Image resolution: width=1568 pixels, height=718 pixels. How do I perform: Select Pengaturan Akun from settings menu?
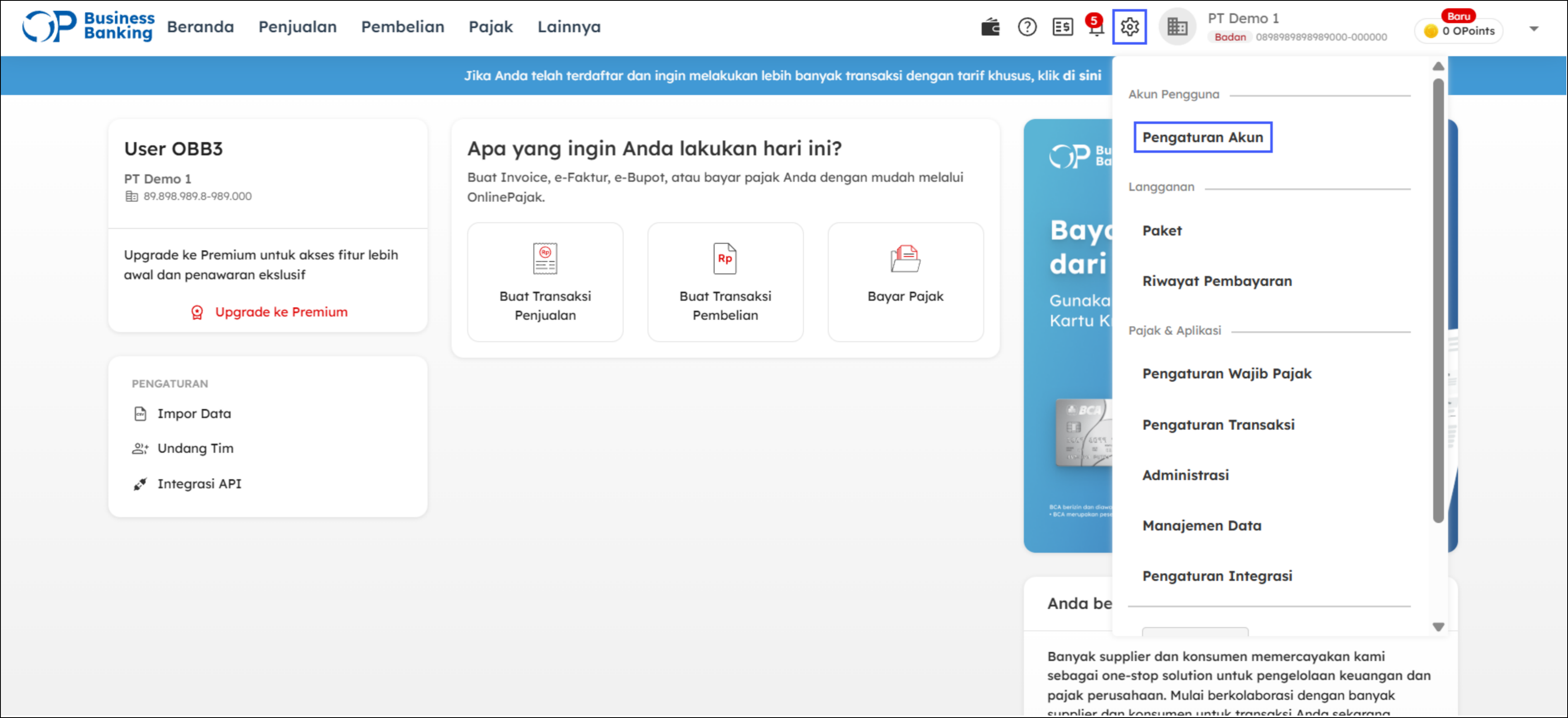(1202, 137)
